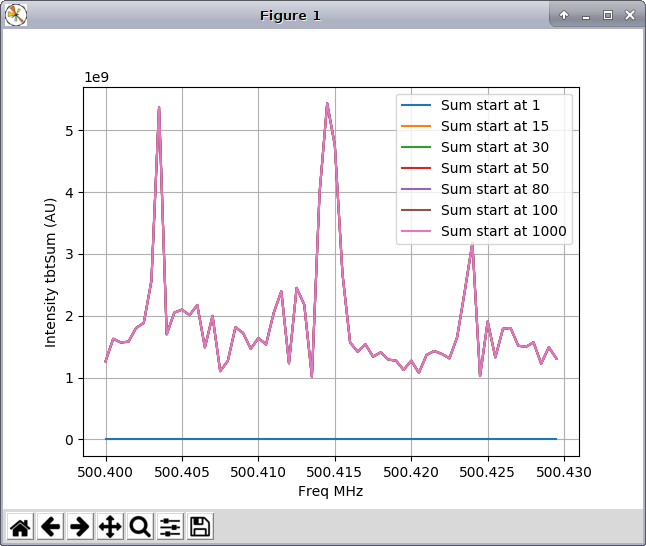The height and width of the screenshot is (546, 646).
Task: Save the figure with floppy icon
Action: pos(200,526)
